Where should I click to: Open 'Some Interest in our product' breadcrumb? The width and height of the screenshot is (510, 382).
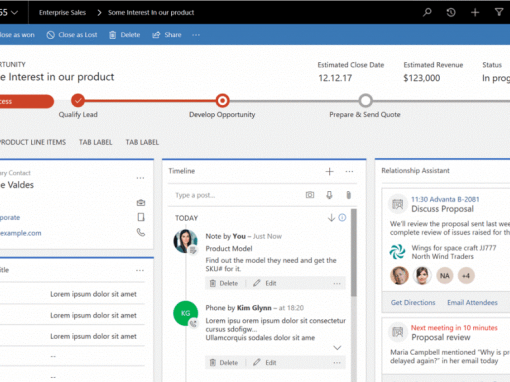point(151,12)
